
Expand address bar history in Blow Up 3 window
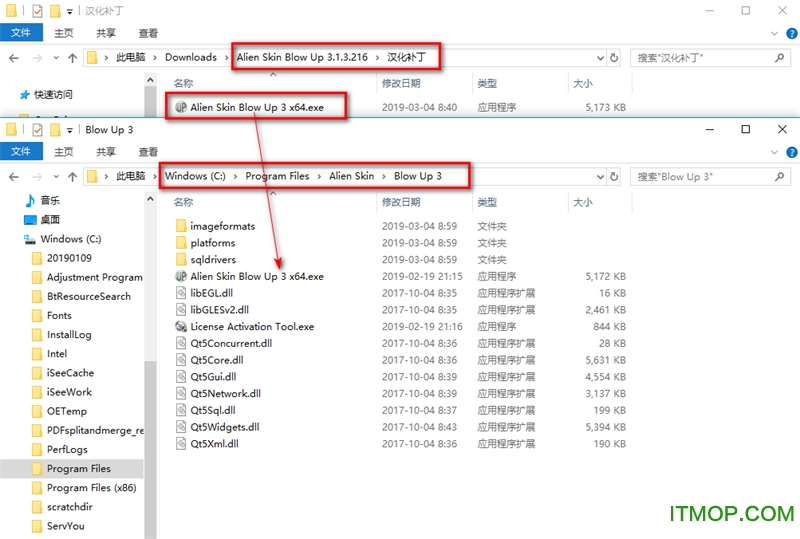coord(601,177)
